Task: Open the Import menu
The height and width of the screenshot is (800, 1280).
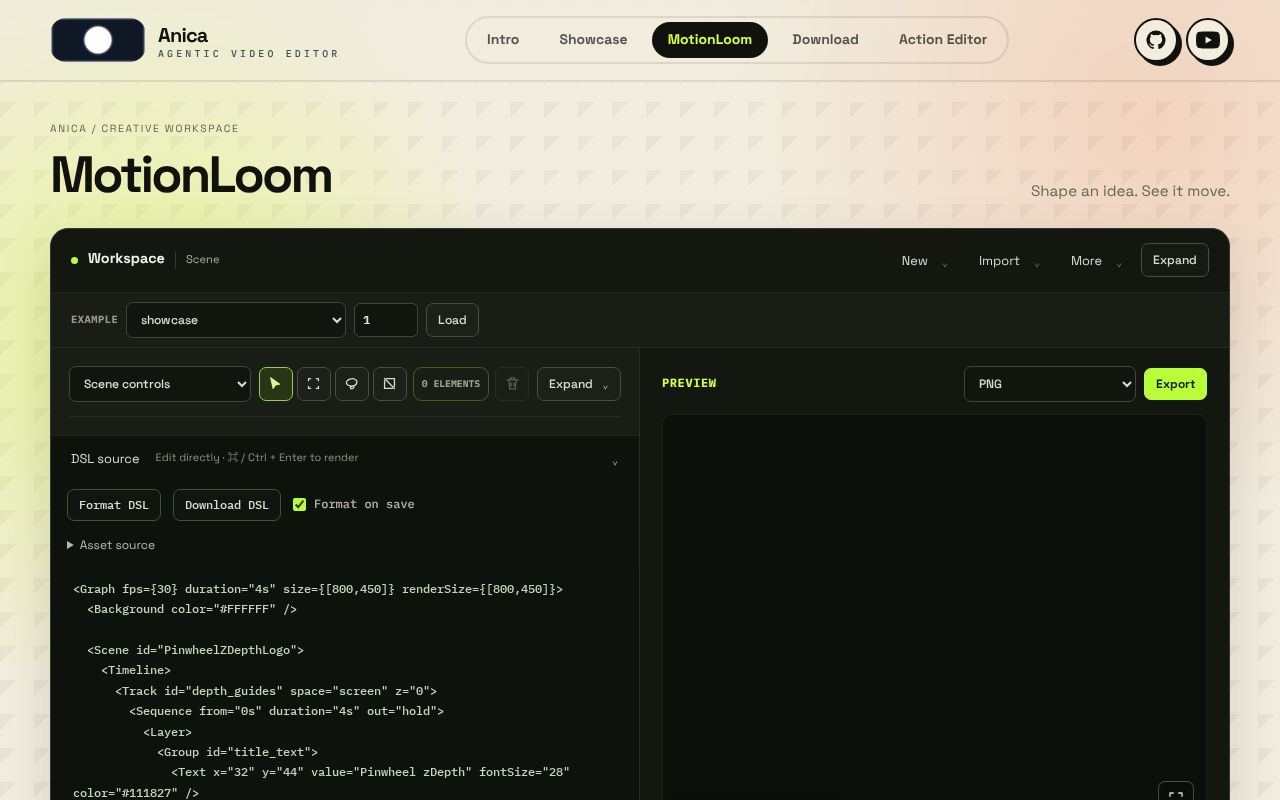Action: tap(1009, 261)
